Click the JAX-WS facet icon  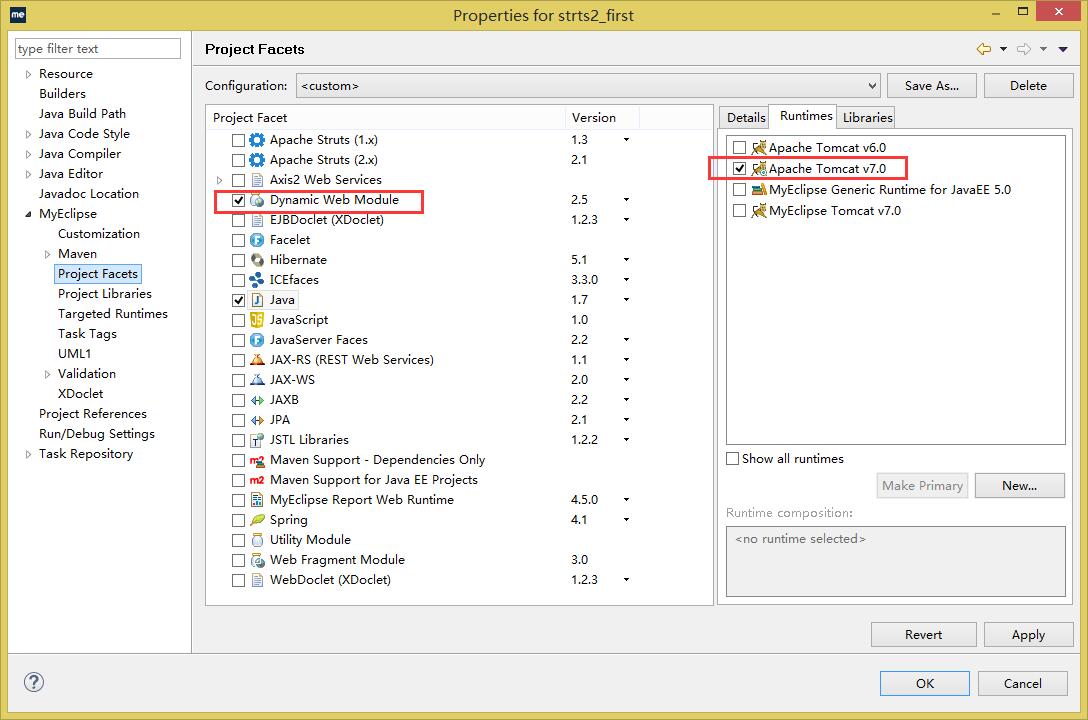(257, 380)
